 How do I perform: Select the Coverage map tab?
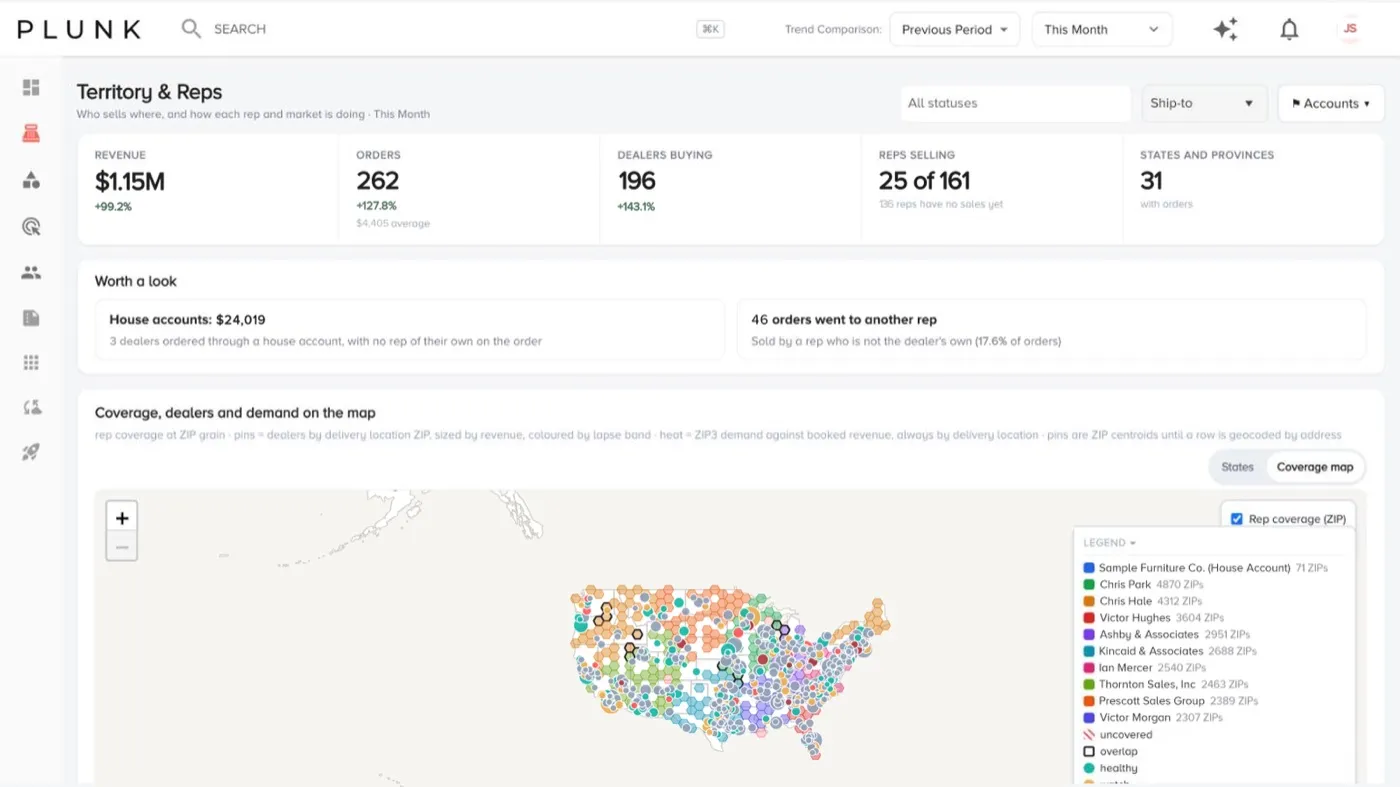[1315, 467]
